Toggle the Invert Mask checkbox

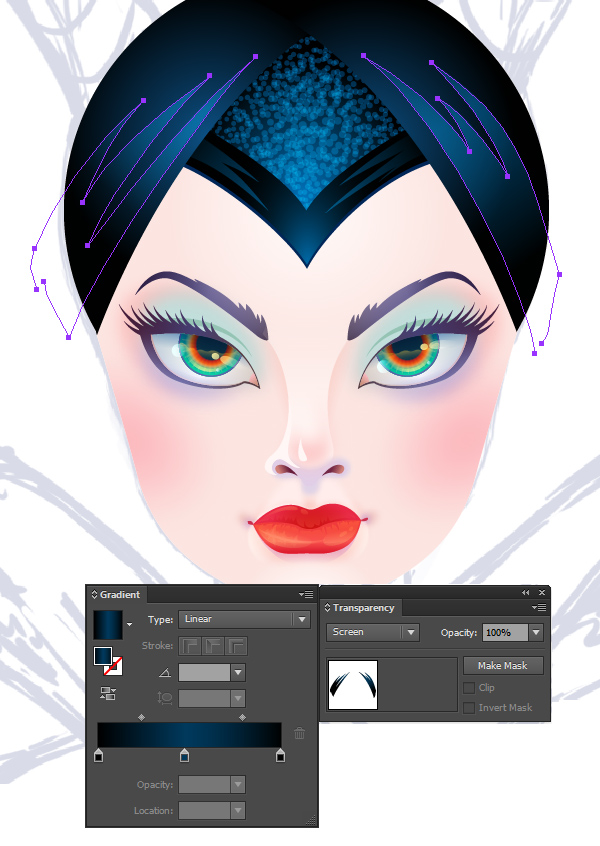coord(469,707)
